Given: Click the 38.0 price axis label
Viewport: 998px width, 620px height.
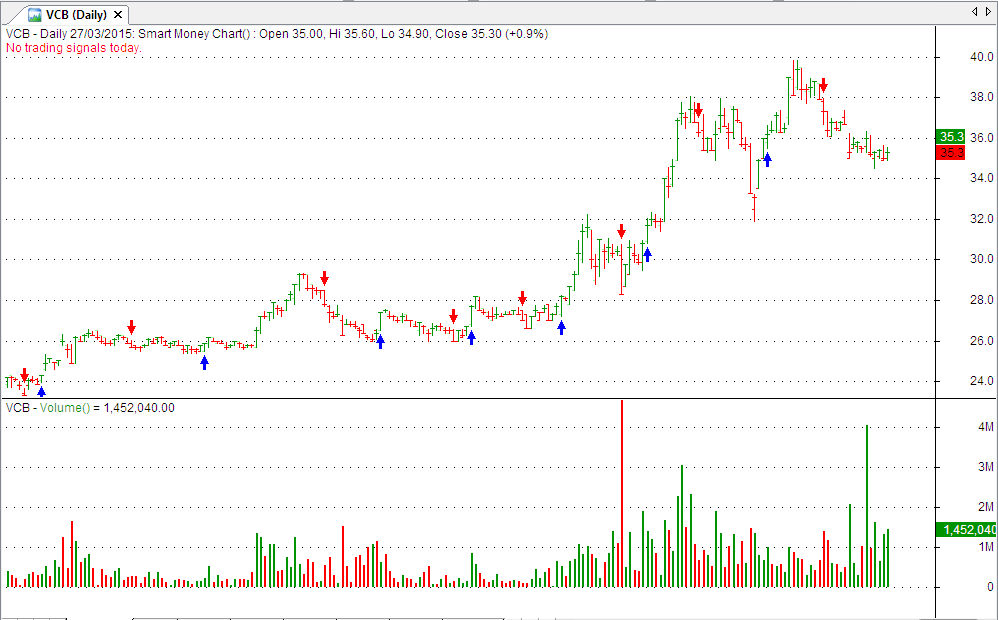Looking at the screenshot, I should pyautogui.click(x=981, y=97).
